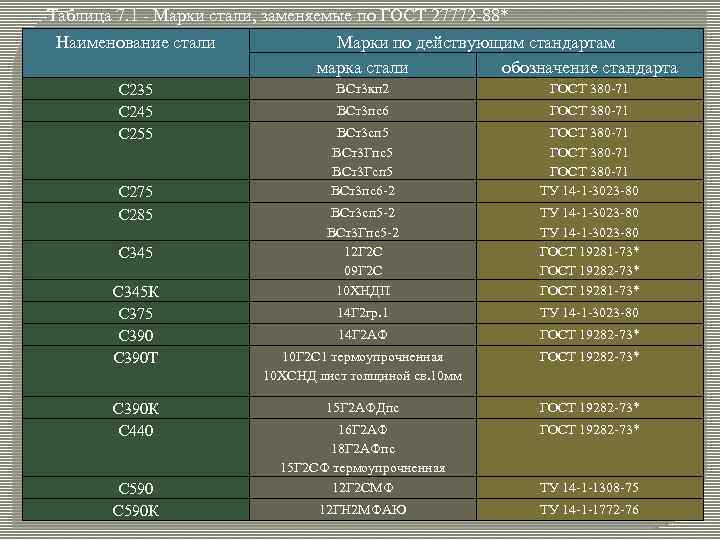Viewport: 720px width, 540px height.
Task: Click the 'ВСт3пс6-2' grade entry
Action: (x=363, y=191)
